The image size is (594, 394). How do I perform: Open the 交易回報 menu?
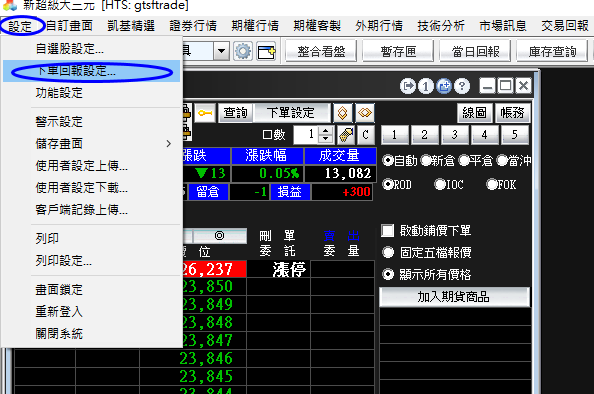tap(565, 26)
